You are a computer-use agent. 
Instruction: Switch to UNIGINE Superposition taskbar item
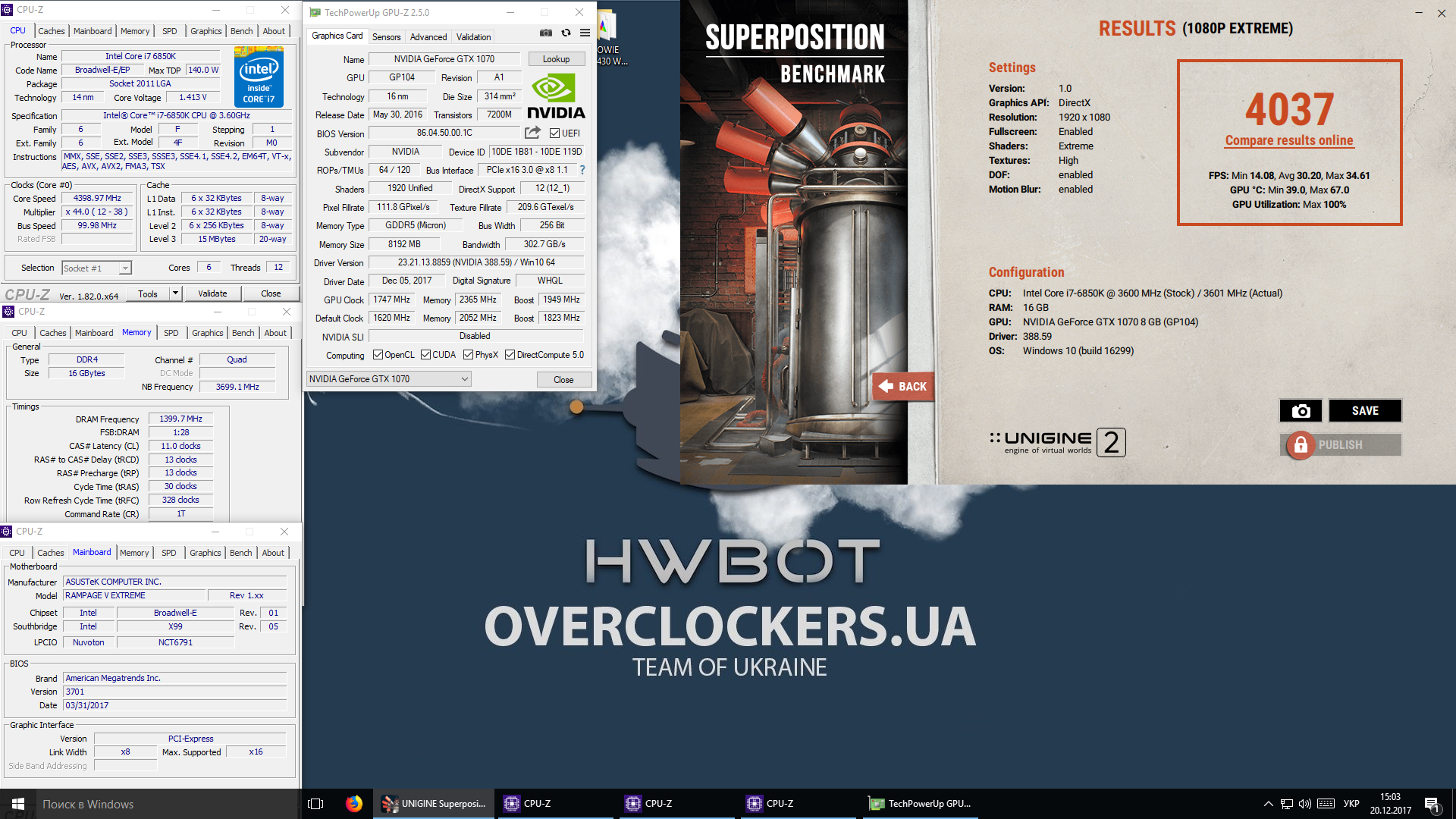434,804
